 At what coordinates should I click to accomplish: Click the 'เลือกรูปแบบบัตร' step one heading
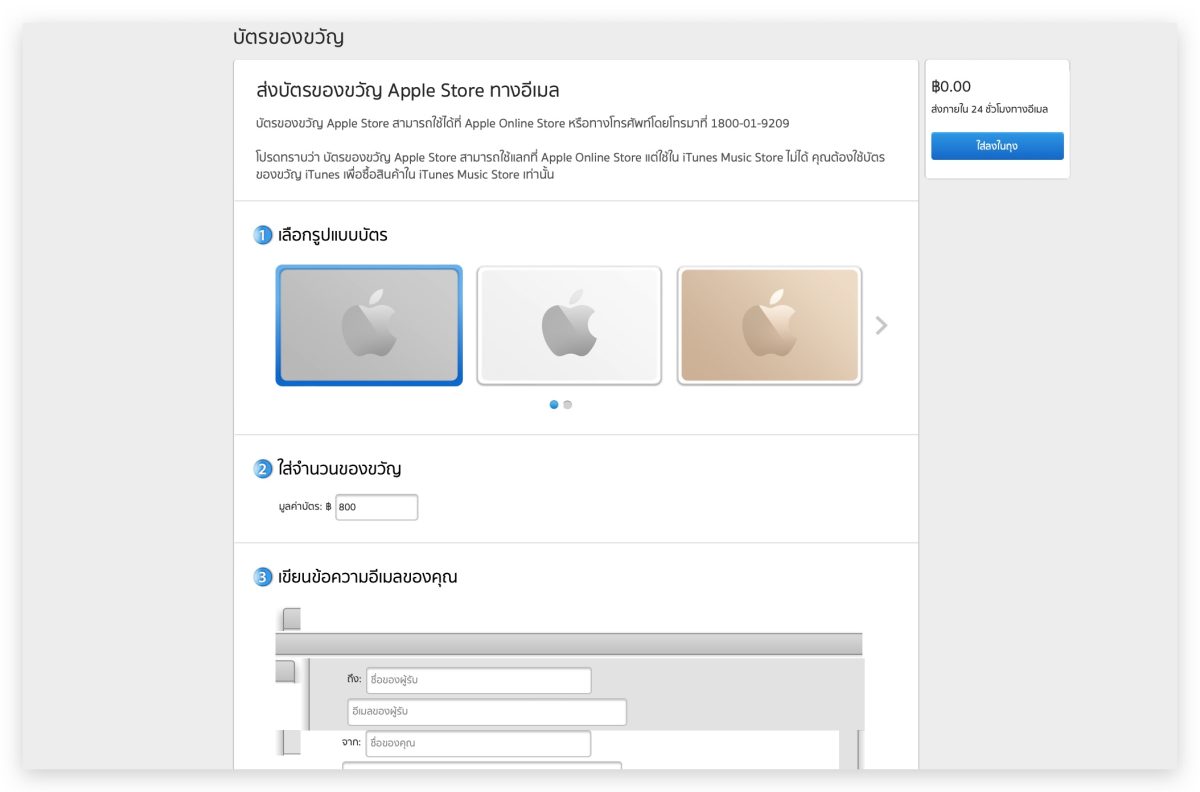[333, 236]
